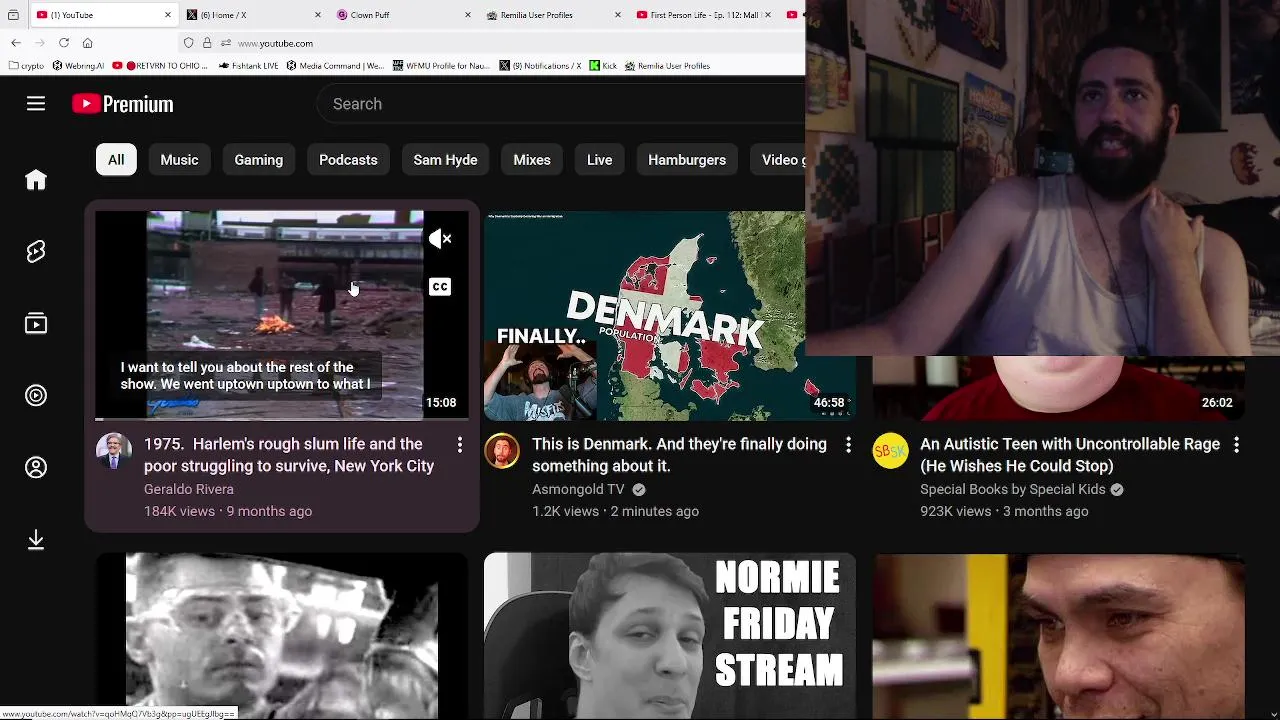Open the Remilia User Profiles bookmark
The width and height of the screenshot is (1280, 720).
pos(667,66)
